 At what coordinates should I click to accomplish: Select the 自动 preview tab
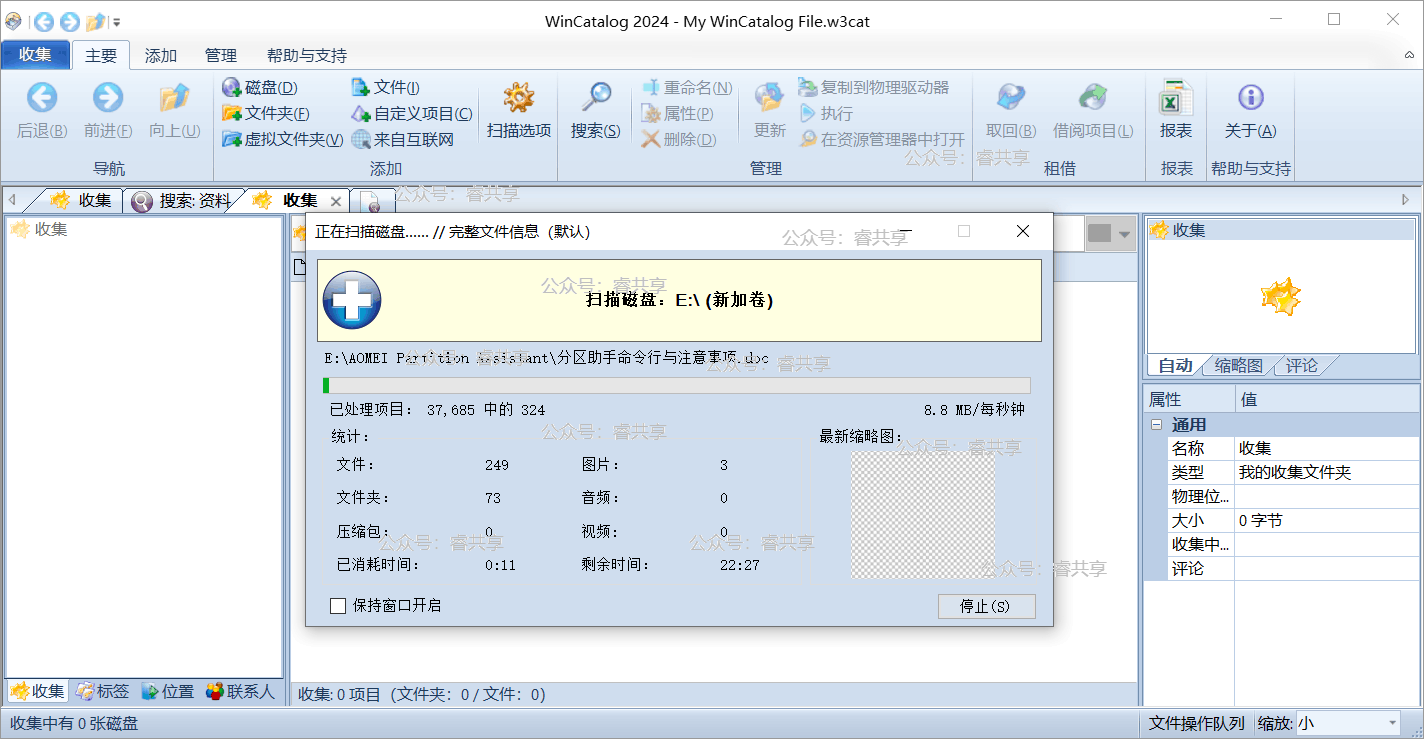[1175, 365]
